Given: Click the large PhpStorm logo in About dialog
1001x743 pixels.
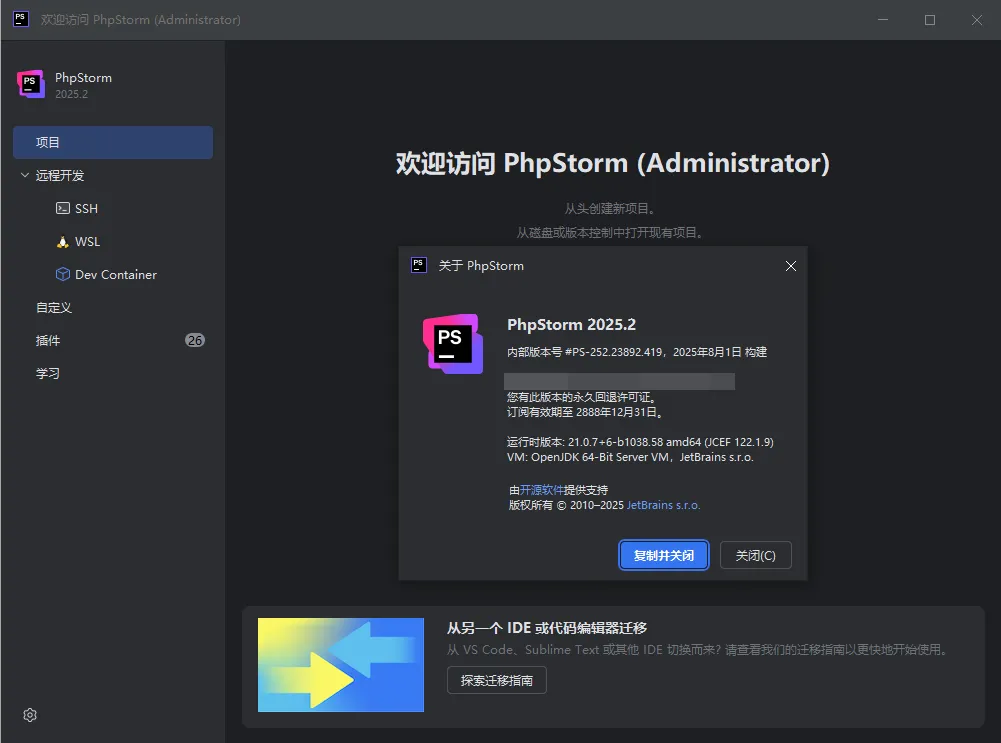Looking at the screenshot, I should [453, 343].
